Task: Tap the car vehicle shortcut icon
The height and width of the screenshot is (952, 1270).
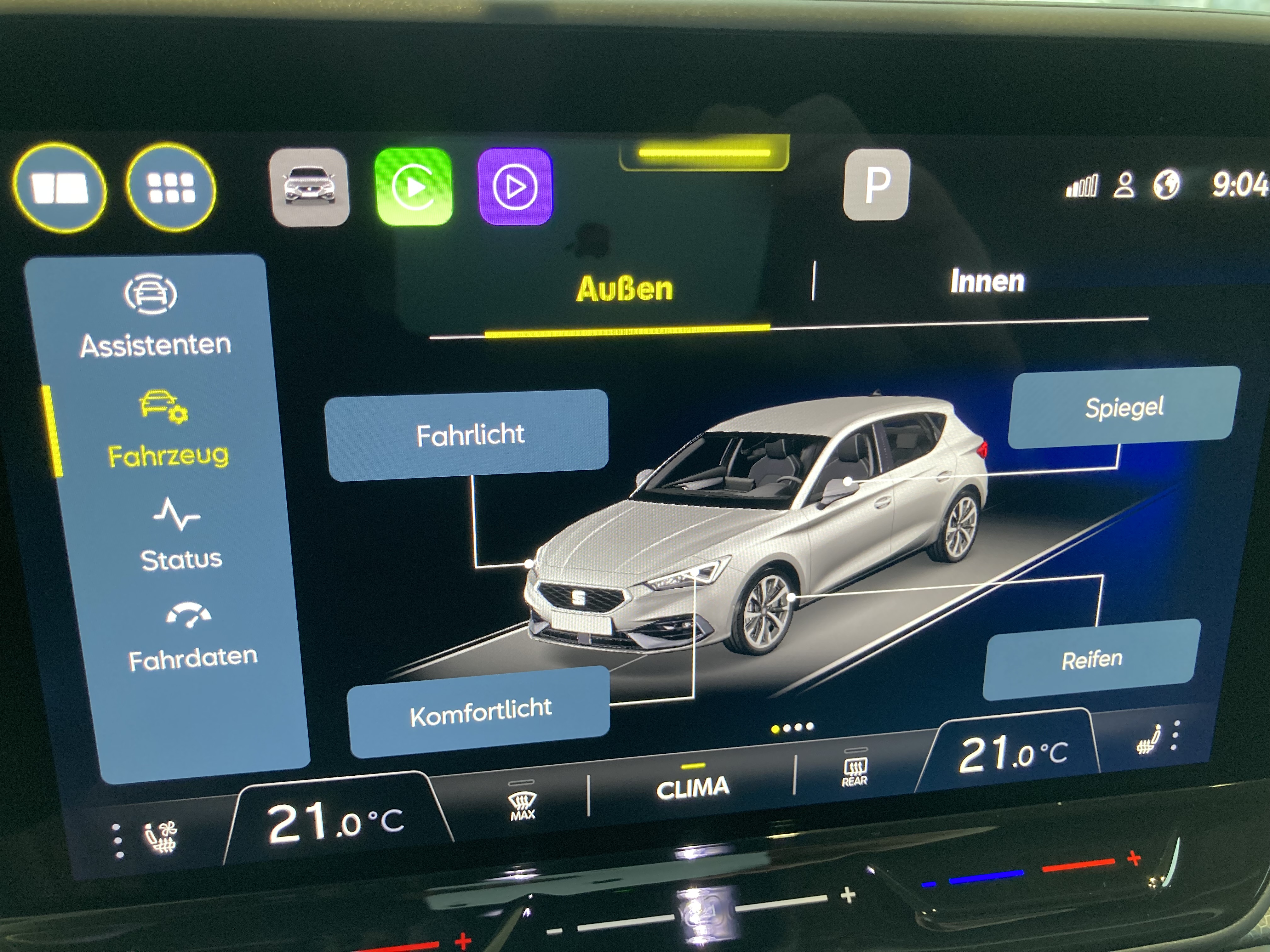Action: [x=309, y=186]
